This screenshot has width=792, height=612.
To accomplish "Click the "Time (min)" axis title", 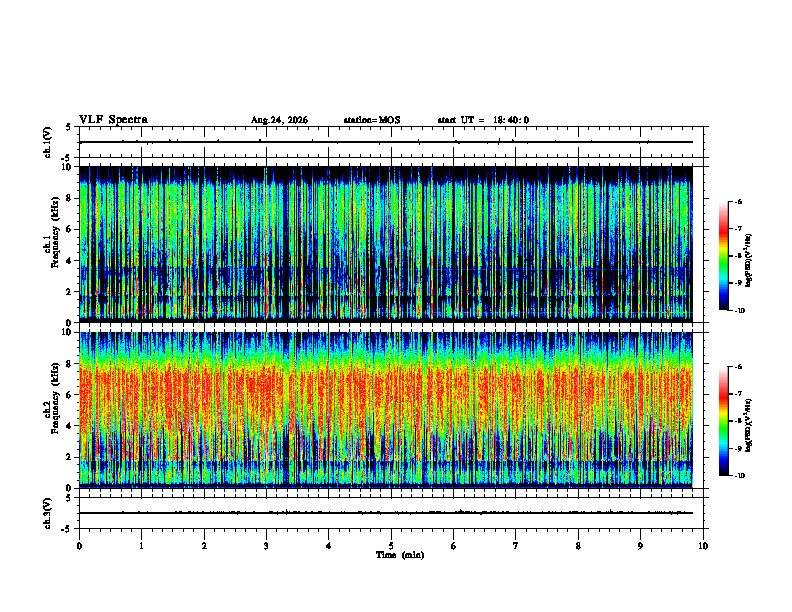I will 400,555.
